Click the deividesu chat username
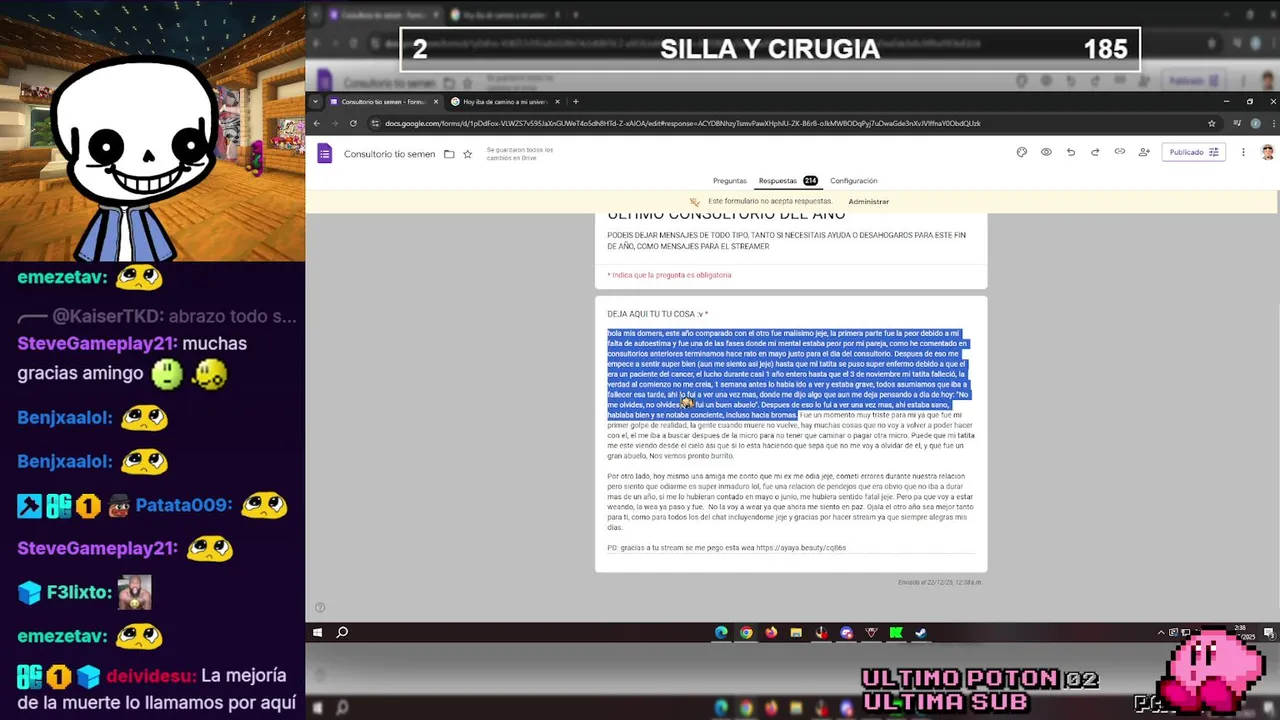The height and width of the screenshot is (720, 1280). tap(149, 676)
